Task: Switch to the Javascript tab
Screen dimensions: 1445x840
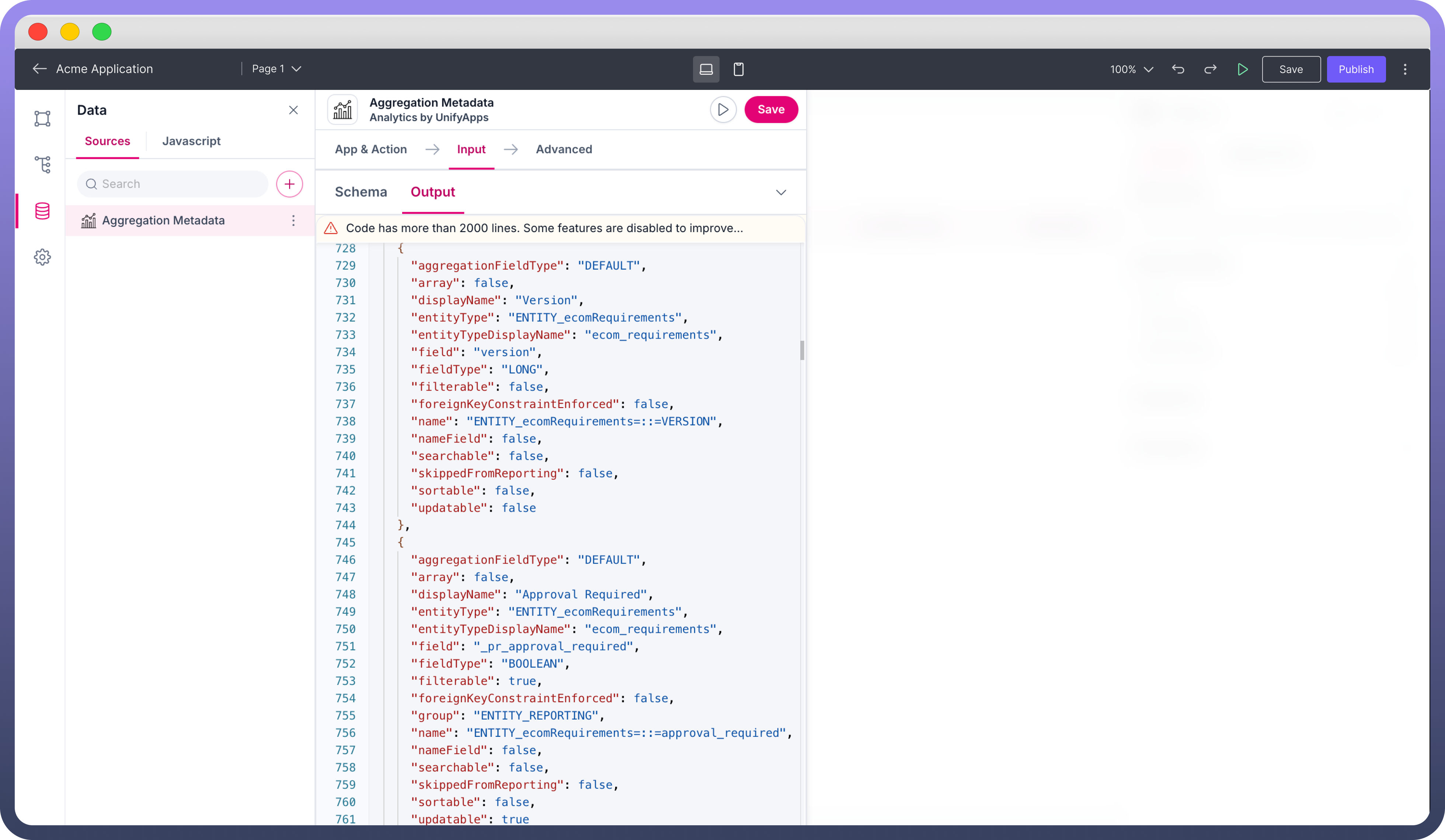Action: point(191,141)
